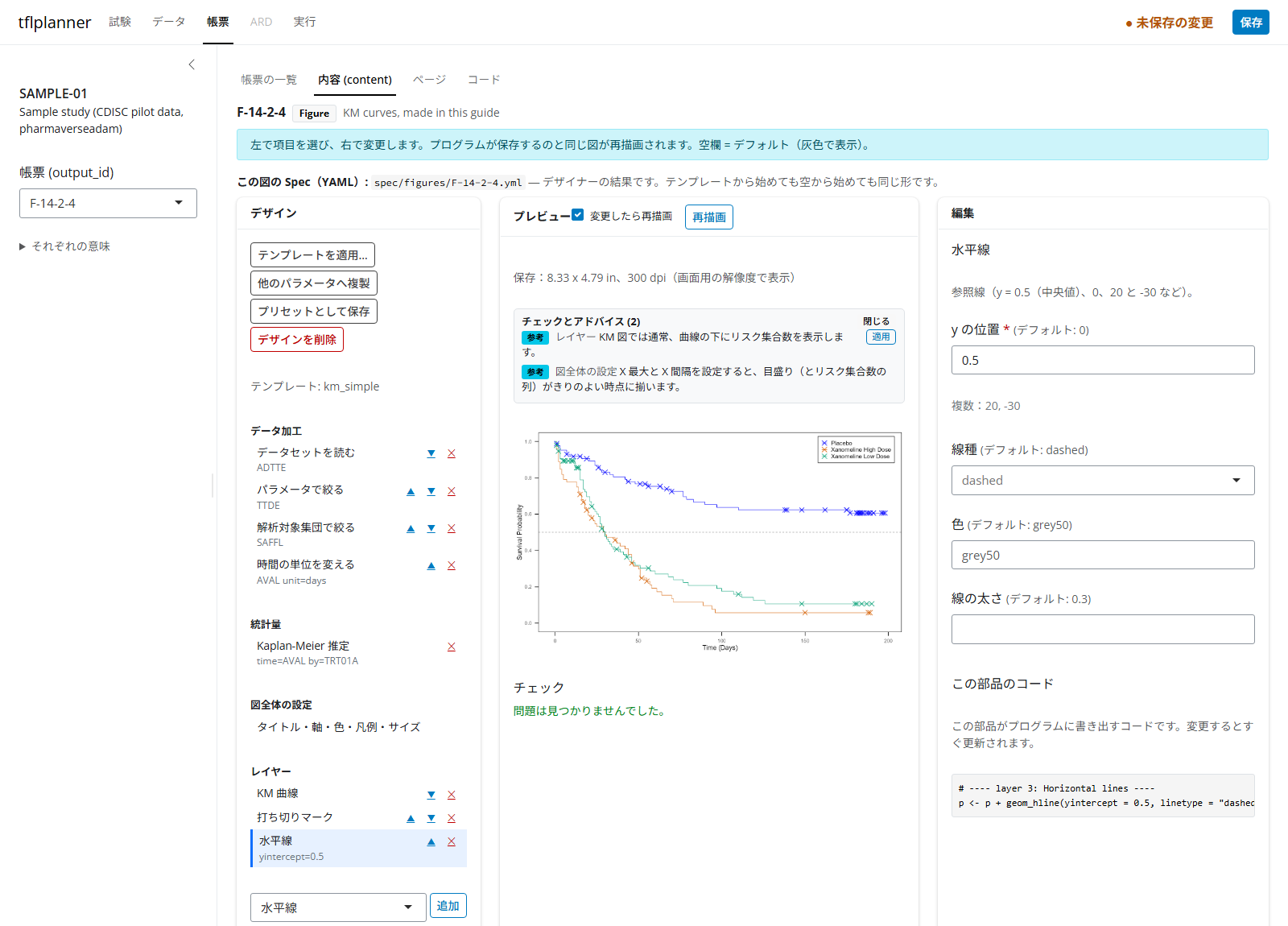The image size is (1288, 926).
Task: Select the 'KM 曲線' layer row
Action: click(278, 794)
